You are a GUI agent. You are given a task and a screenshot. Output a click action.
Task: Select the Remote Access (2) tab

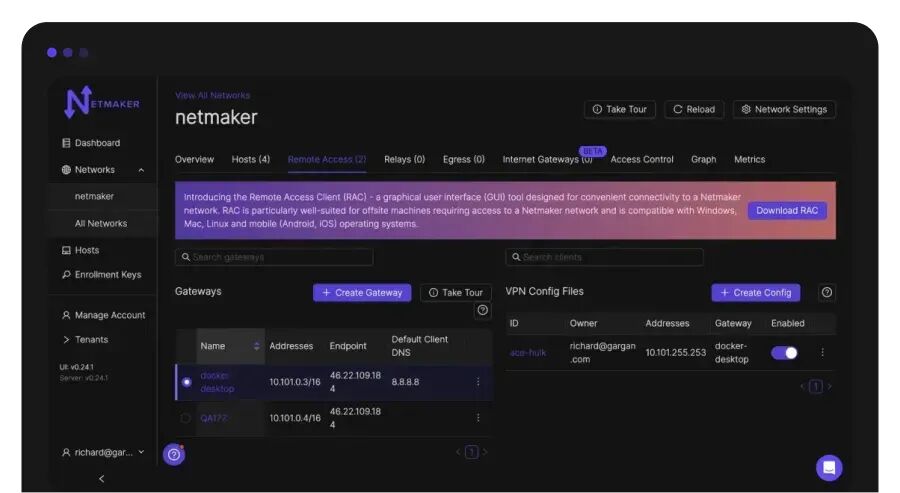327,160
